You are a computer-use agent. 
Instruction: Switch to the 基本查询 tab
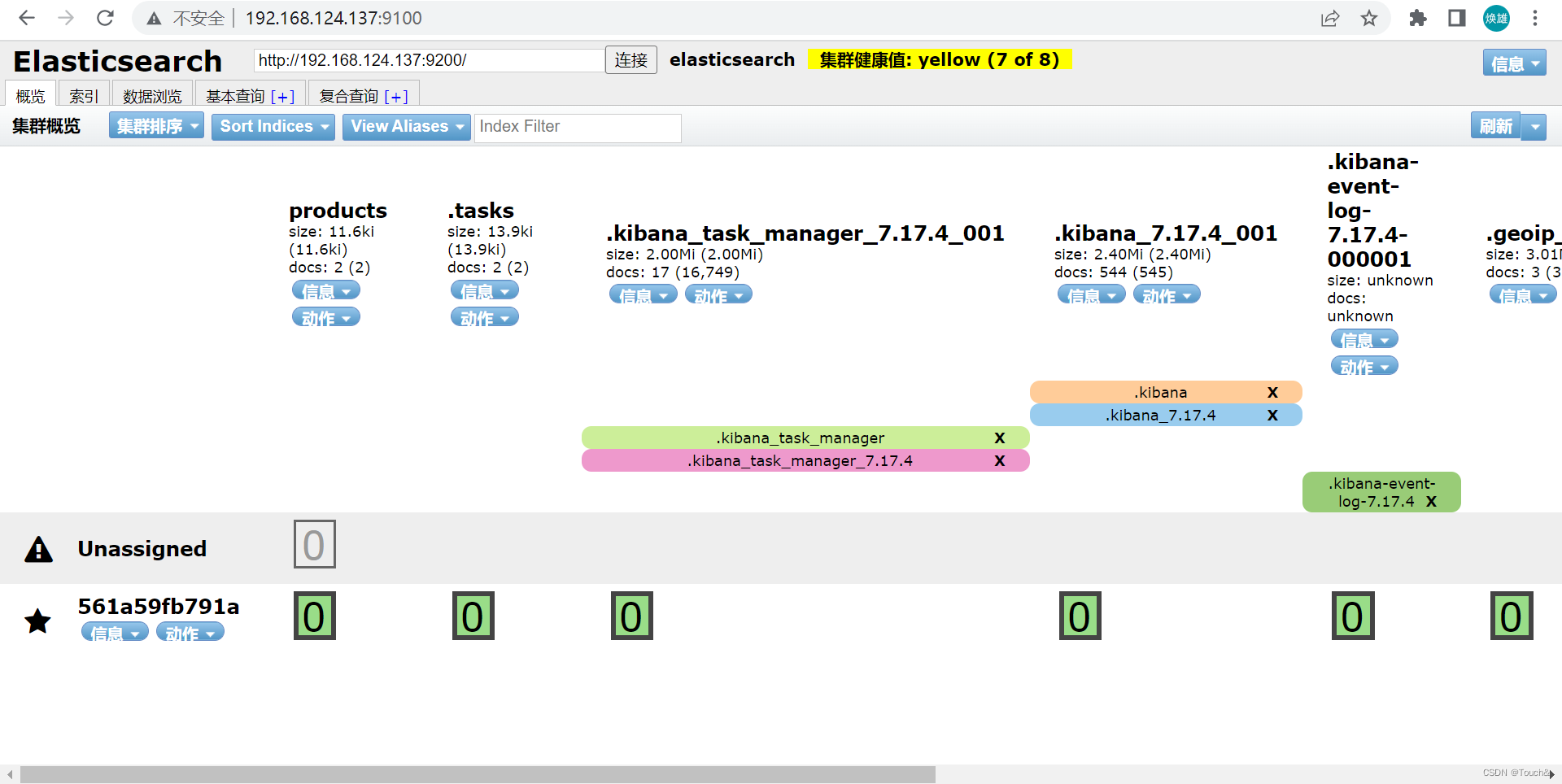point(235,96)
